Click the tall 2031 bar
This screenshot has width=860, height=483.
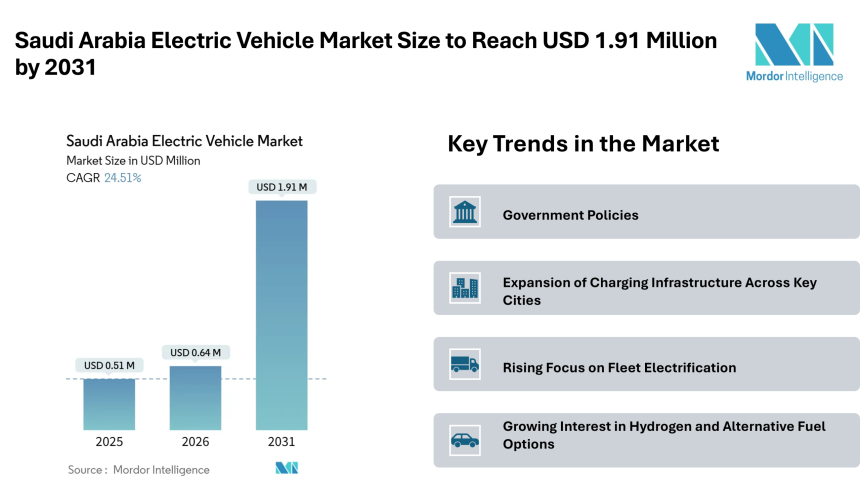281,315
